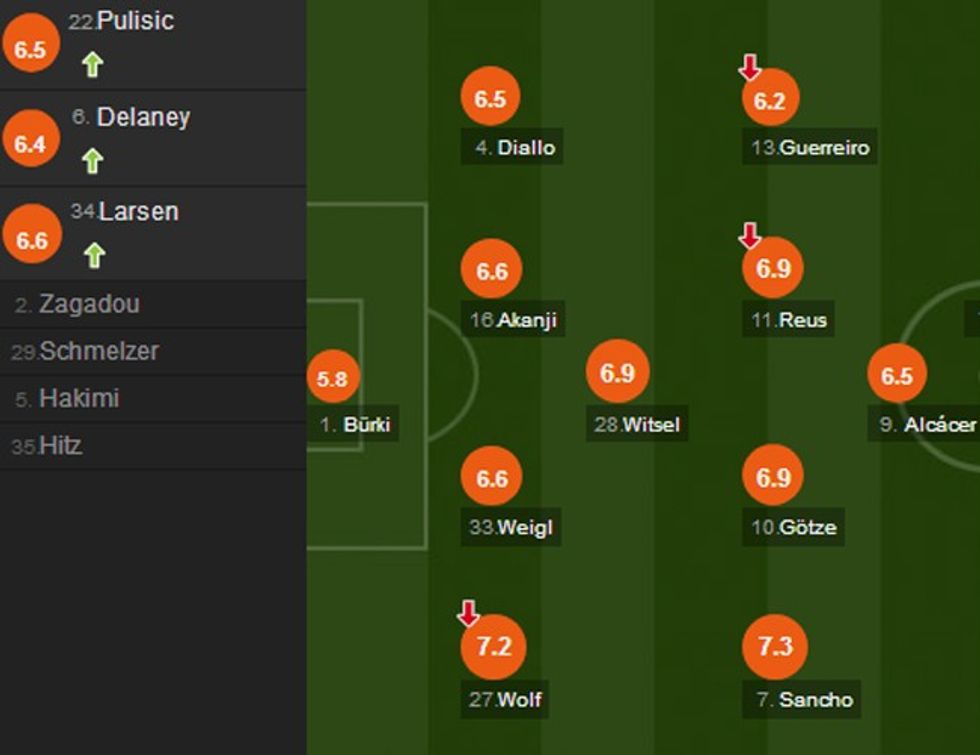Click the red substituted-off arrow above Guerreiro
The width and height of the screenshot is (980, 755).
pyautogui.click(x=749, y=68)
